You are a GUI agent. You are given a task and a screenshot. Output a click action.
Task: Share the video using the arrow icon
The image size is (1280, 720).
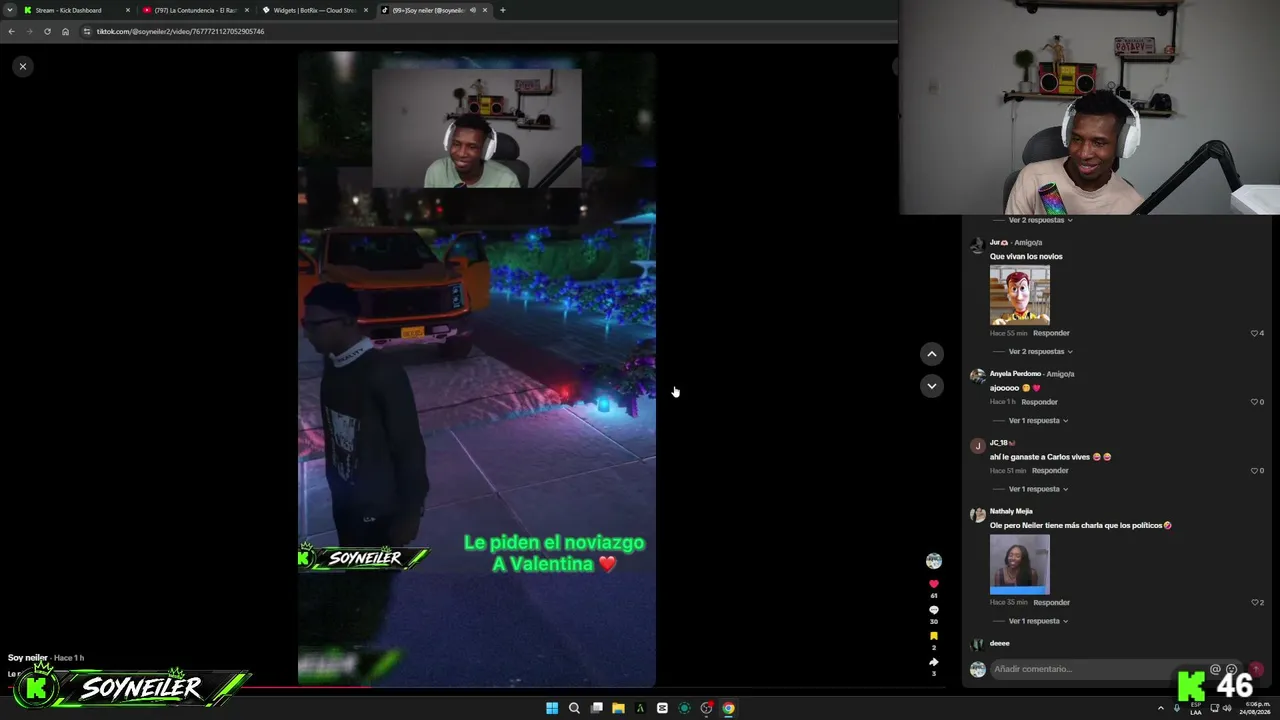[x=934, y=662]
